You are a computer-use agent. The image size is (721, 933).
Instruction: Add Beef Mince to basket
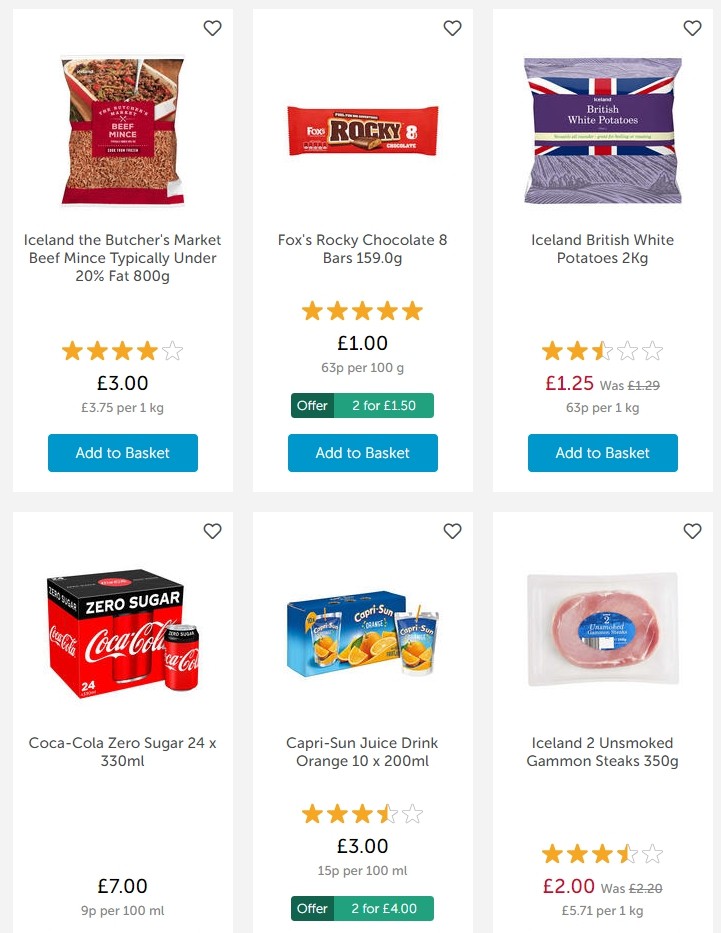tap(122, 452)
